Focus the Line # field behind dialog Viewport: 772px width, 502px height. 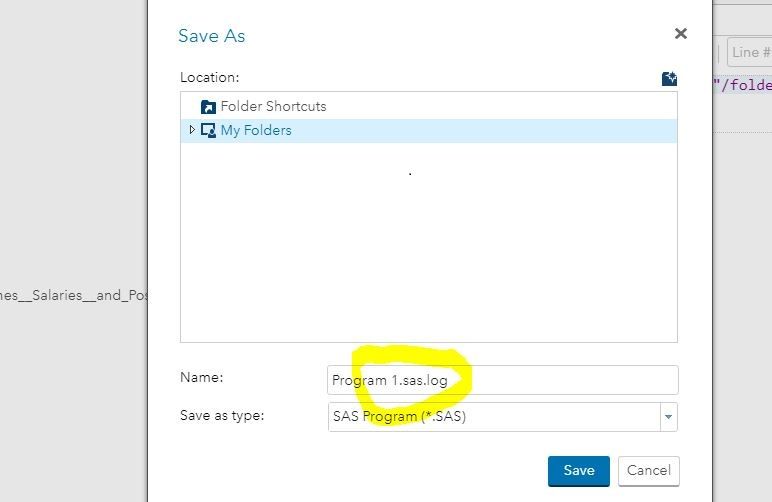(748, 52)
